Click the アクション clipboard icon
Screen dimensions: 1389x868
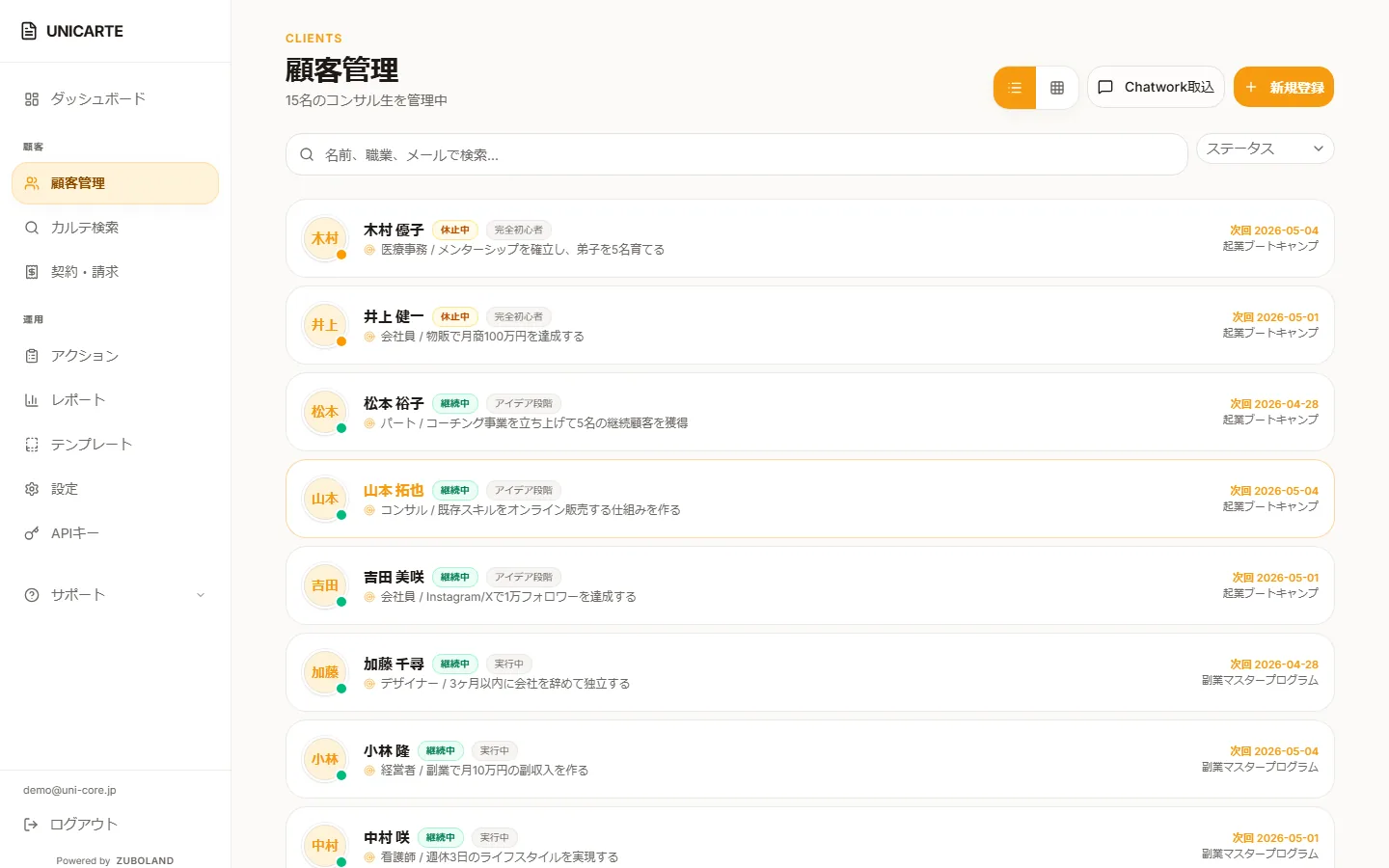point(32,356)
